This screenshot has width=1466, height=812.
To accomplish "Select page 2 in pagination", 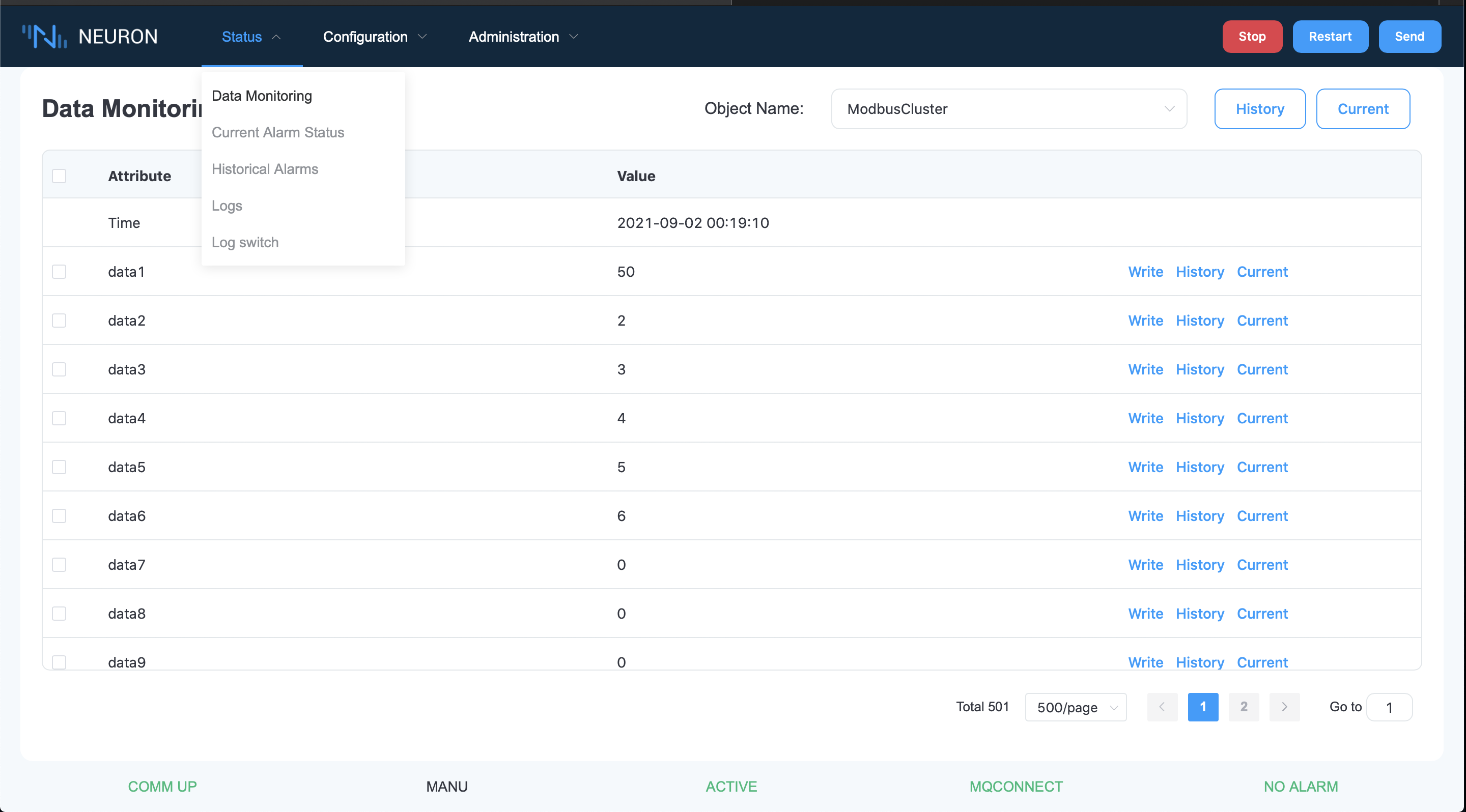I will pyautogui.click(x=1244, y=707).
